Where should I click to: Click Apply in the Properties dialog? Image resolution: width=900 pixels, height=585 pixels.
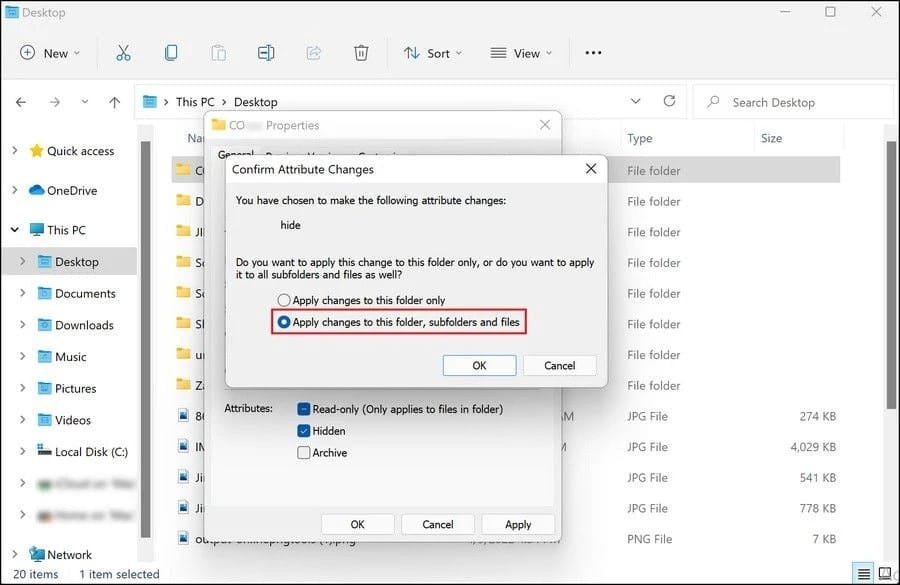(518, 523)
